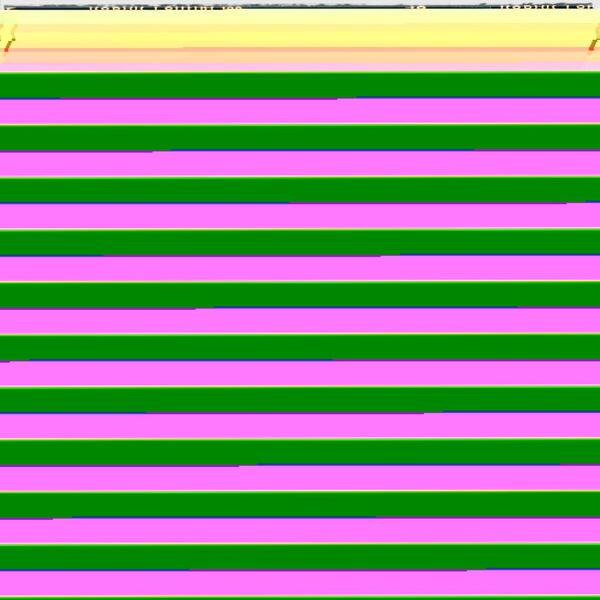
Task: Select the third green stripe from top
Action: pyautogui.click(x=300, y=190)
